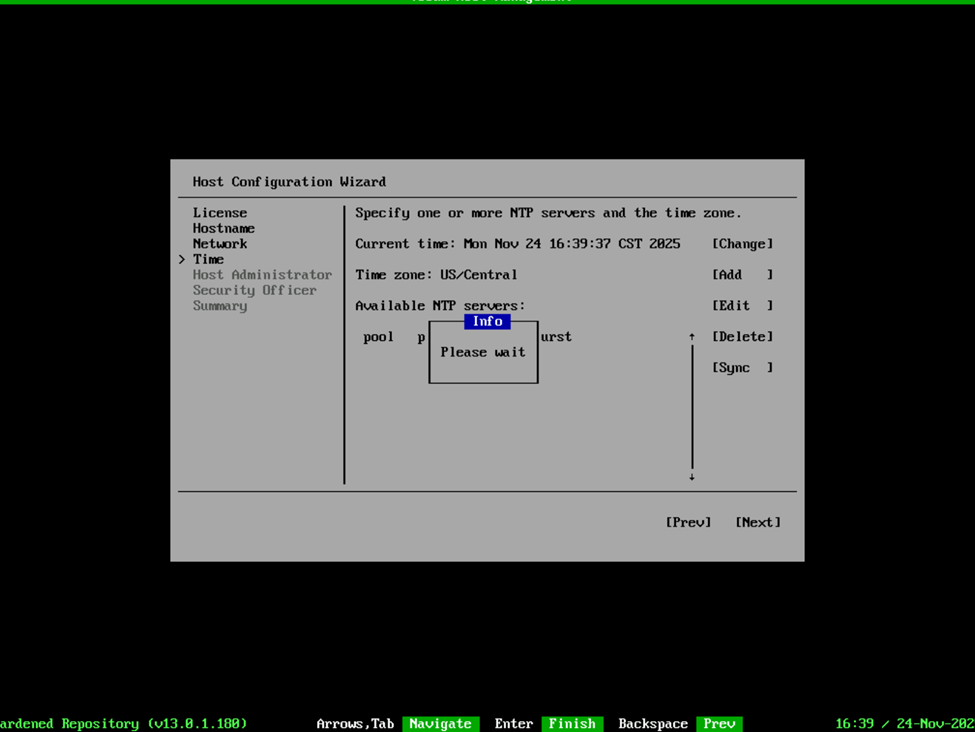
Task: Edit the selected NTP server entry
Action: point(742,306)
